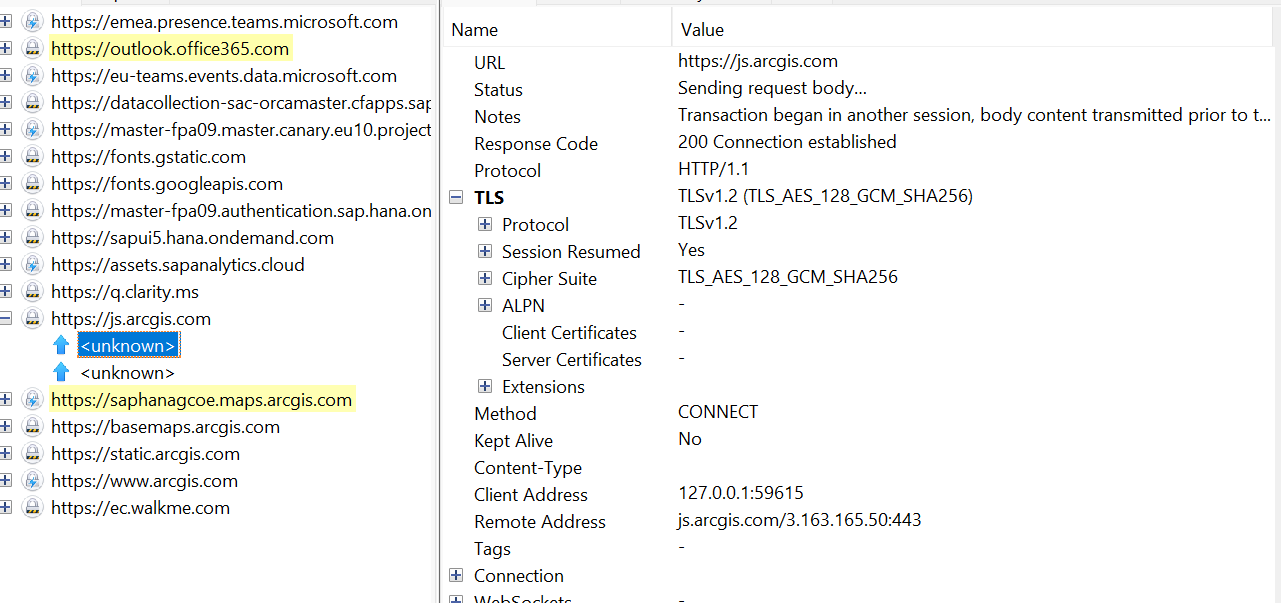Collapse the TLS section in details
Viewport: 1281px width, 603px height.
tap(457, 198)
